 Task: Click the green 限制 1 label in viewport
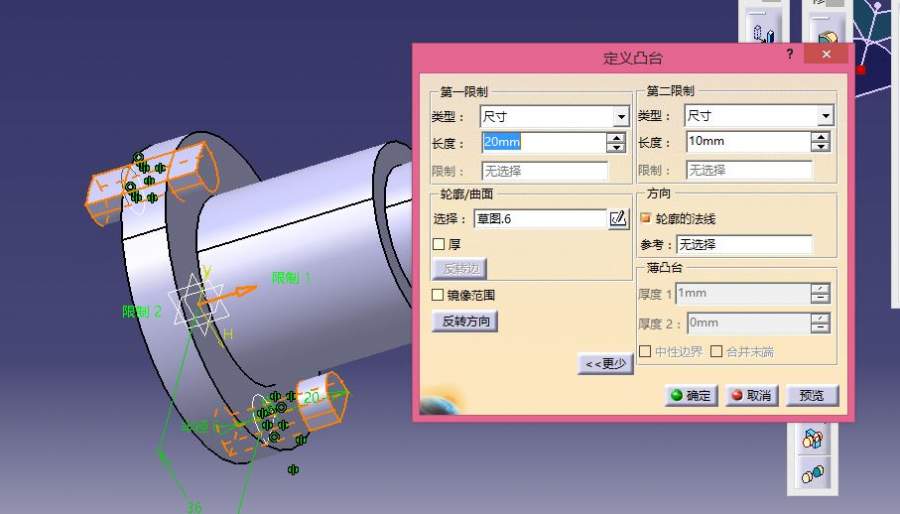(x=291, y=278)
